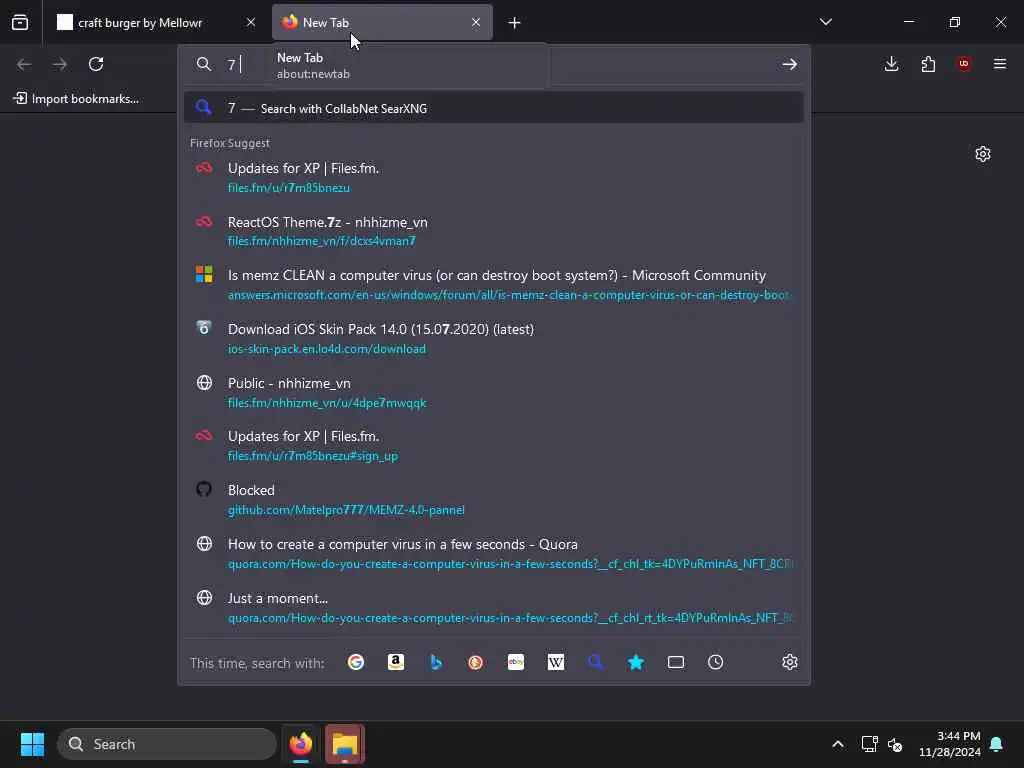This screenshot has height=768, width=1024.
Task: Click the taskbar Search box
Action: (x=167, y=744)
